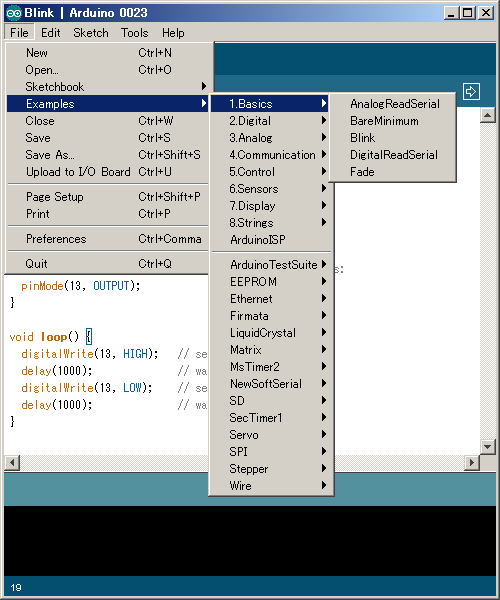Open Preferences from the File menu

(x=107, y=239)
